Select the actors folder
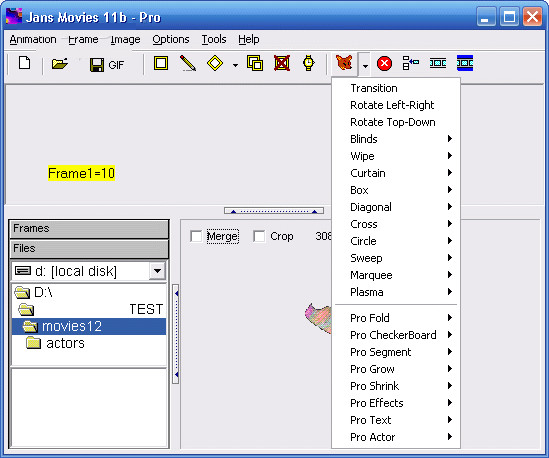The image size is (549, 458). [x=56, y=344]
